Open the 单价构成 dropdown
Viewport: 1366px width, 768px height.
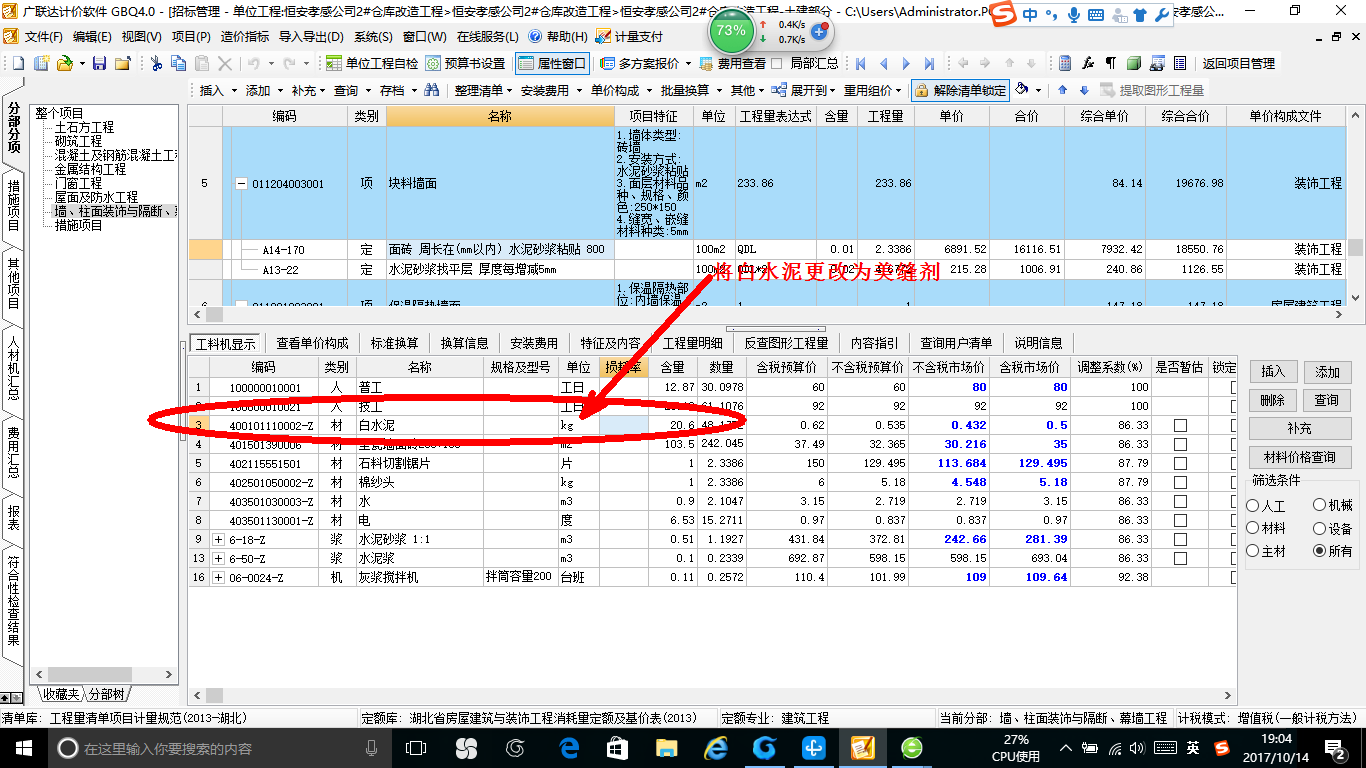(x=619, y=90)
